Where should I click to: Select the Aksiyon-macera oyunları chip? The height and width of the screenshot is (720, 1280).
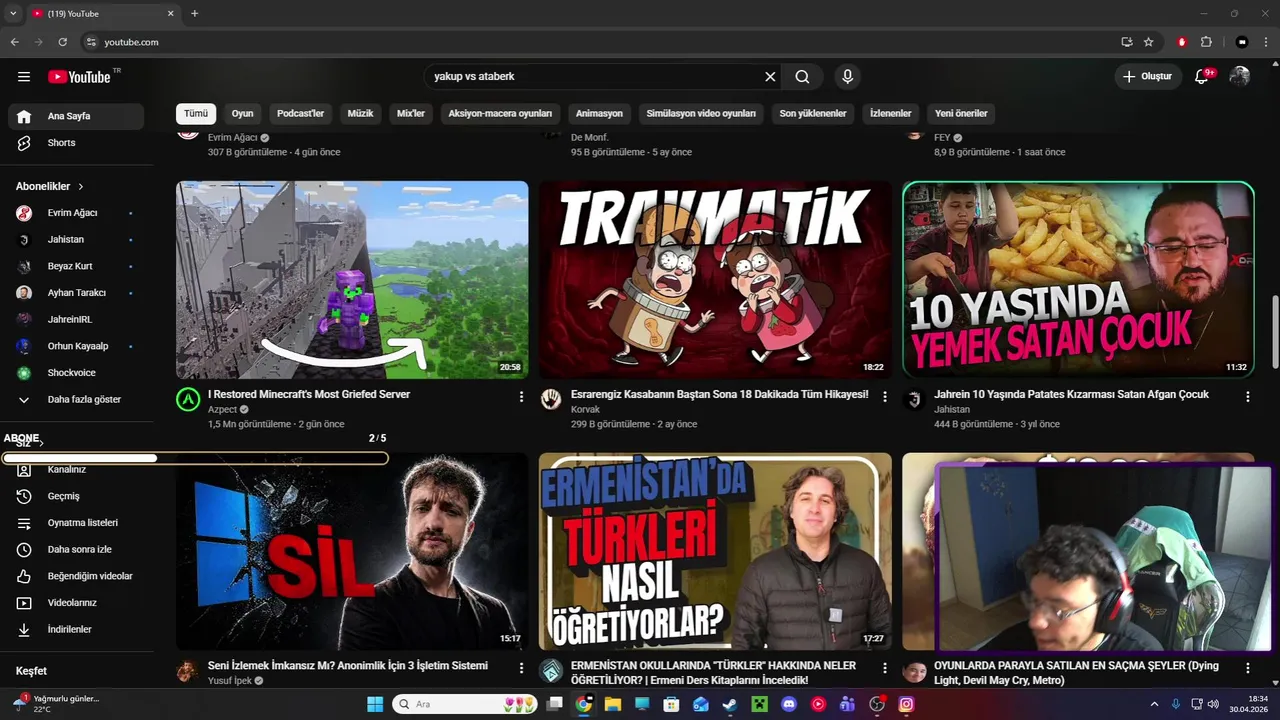click(500, 113)
